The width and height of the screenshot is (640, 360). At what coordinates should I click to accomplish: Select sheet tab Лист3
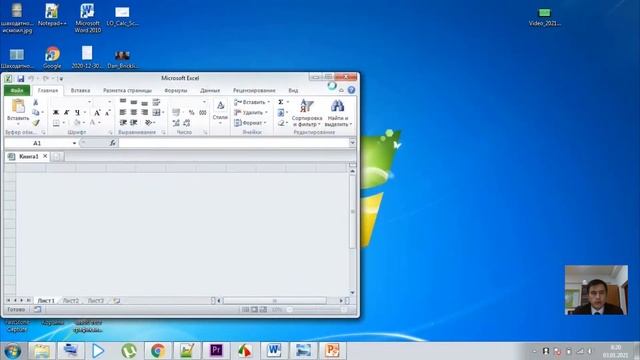(96, 300)
